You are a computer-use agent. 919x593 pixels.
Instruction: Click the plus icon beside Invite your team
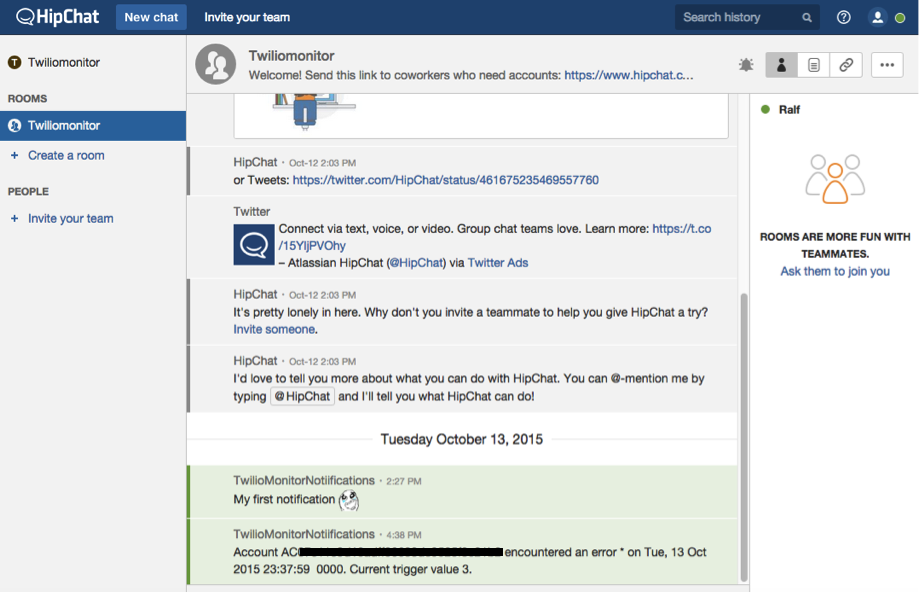coord(15,219)
